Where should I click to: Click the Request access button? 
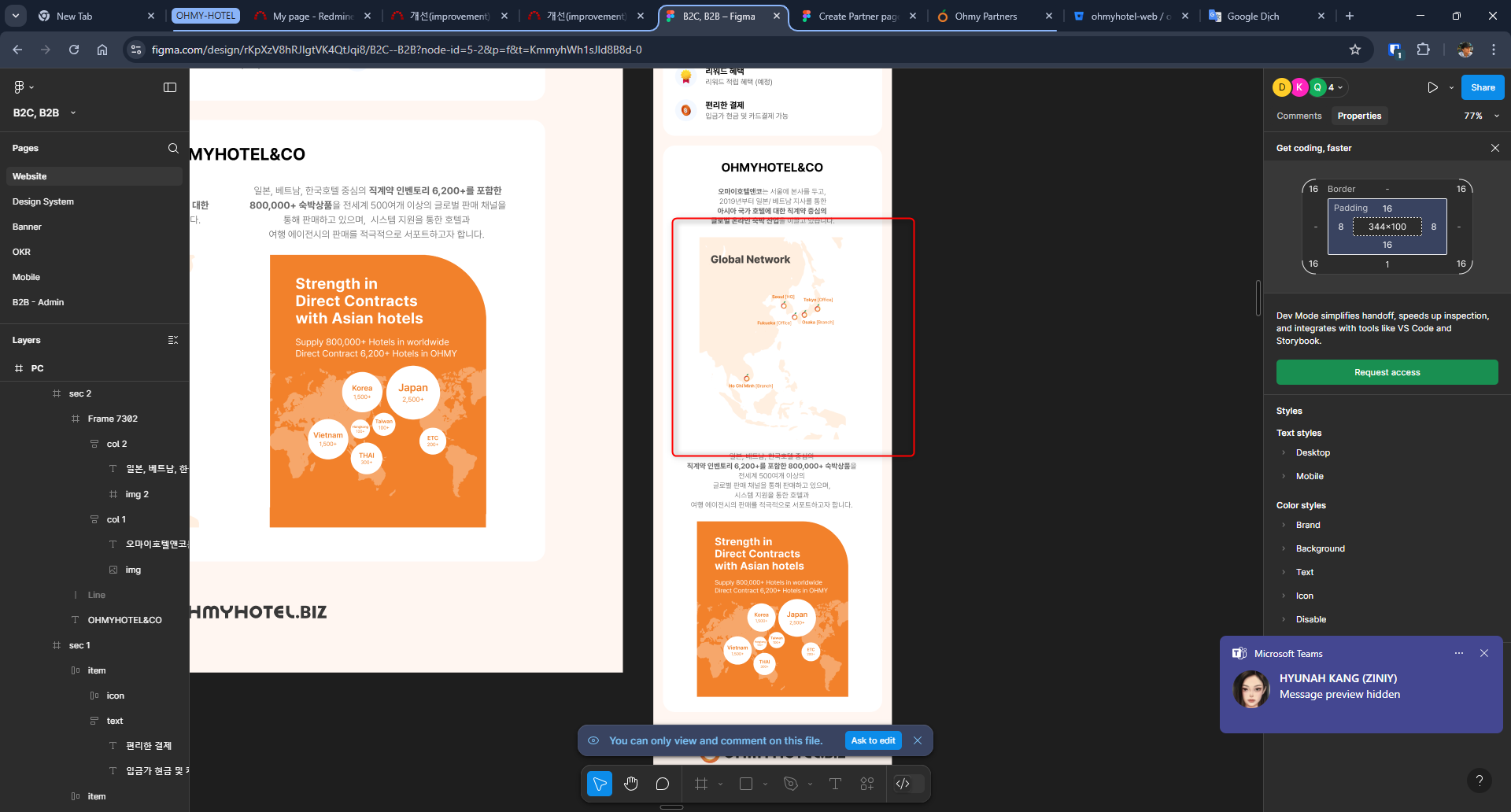tap(1387, 372)
